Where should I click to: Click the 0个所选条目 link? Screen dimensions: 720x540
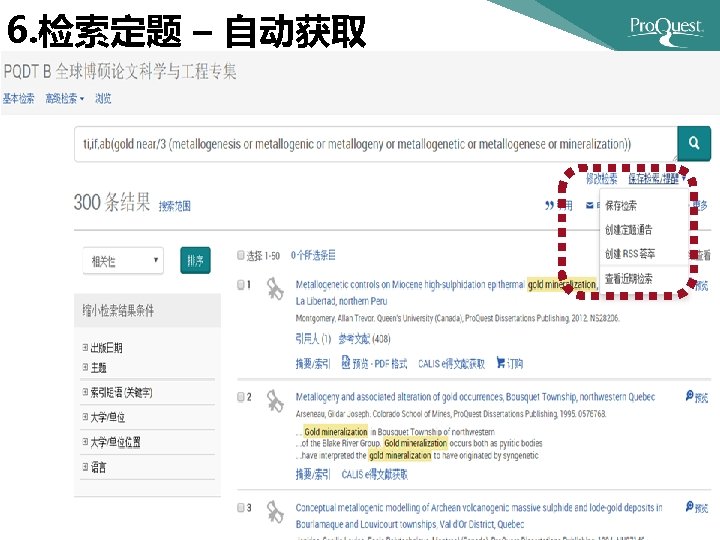click(313, 255)
